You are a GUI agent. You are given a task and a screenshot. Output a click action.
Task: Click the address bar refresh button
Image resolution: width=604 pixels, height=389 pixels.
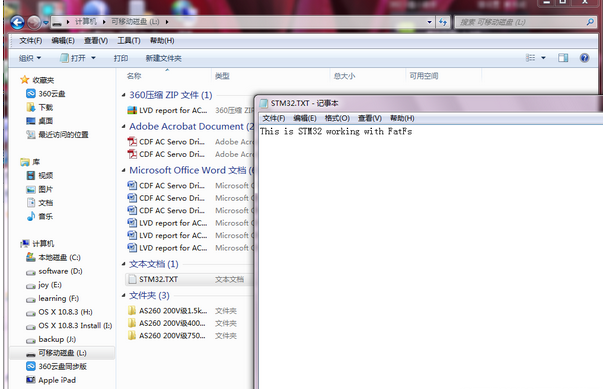[x=443, y=22]
